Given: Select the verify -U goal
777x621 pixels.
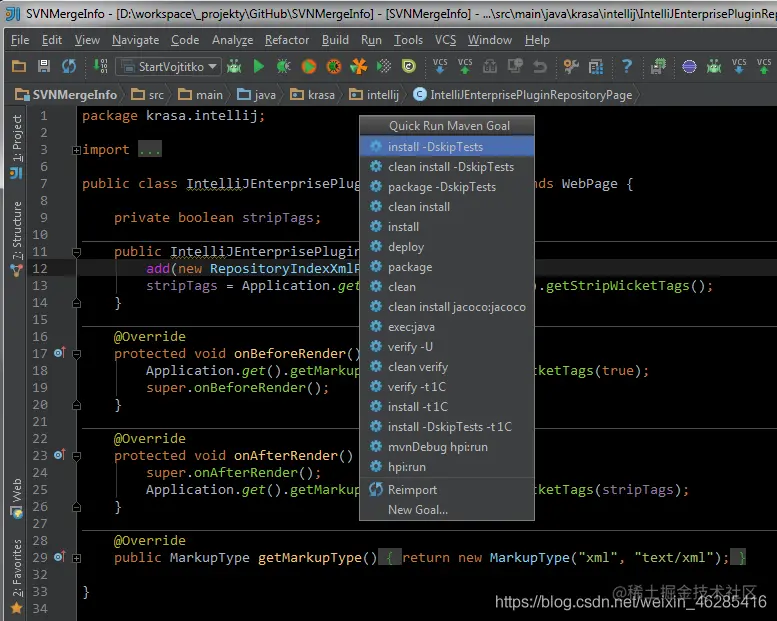Looking at the screenshot, I should click(x=447, y=347).
